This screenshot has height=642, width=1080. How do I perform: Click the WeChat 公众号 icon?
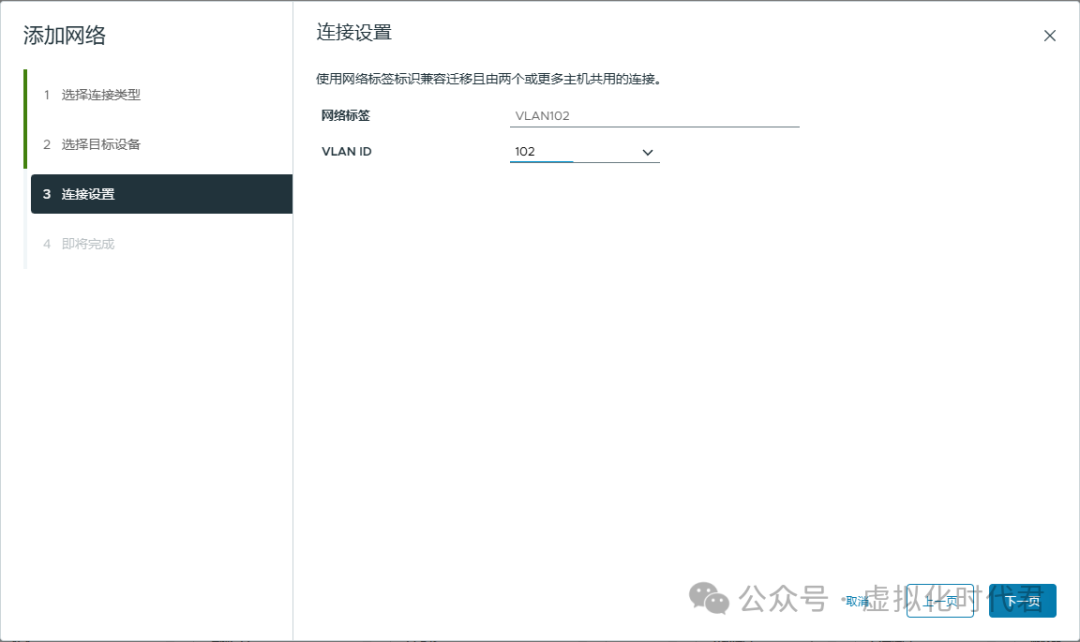tap(710, 599)
